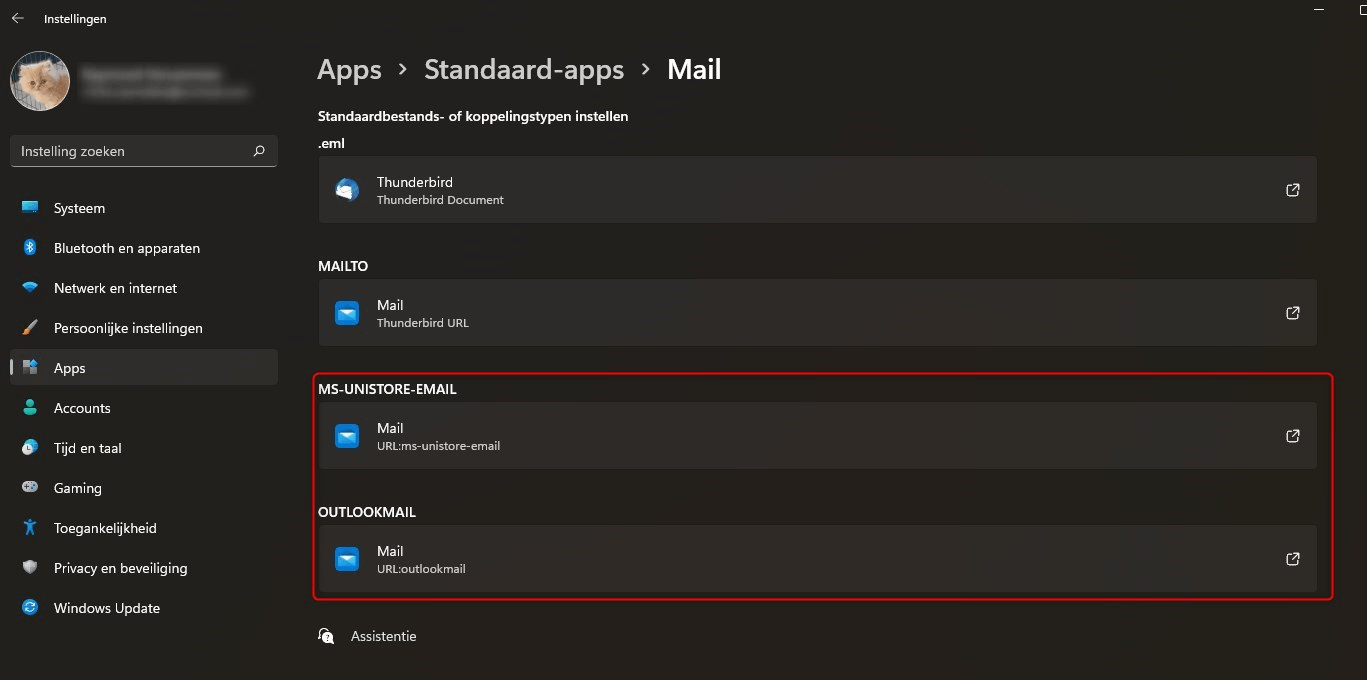The image size is (1367, 680).
Task: Open the Assistentie help link
Action: click(383, 636)
